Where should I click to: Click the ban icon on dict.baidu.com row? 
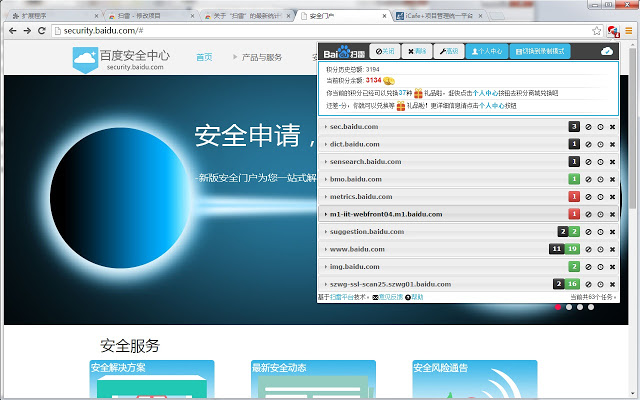[588, 144]
